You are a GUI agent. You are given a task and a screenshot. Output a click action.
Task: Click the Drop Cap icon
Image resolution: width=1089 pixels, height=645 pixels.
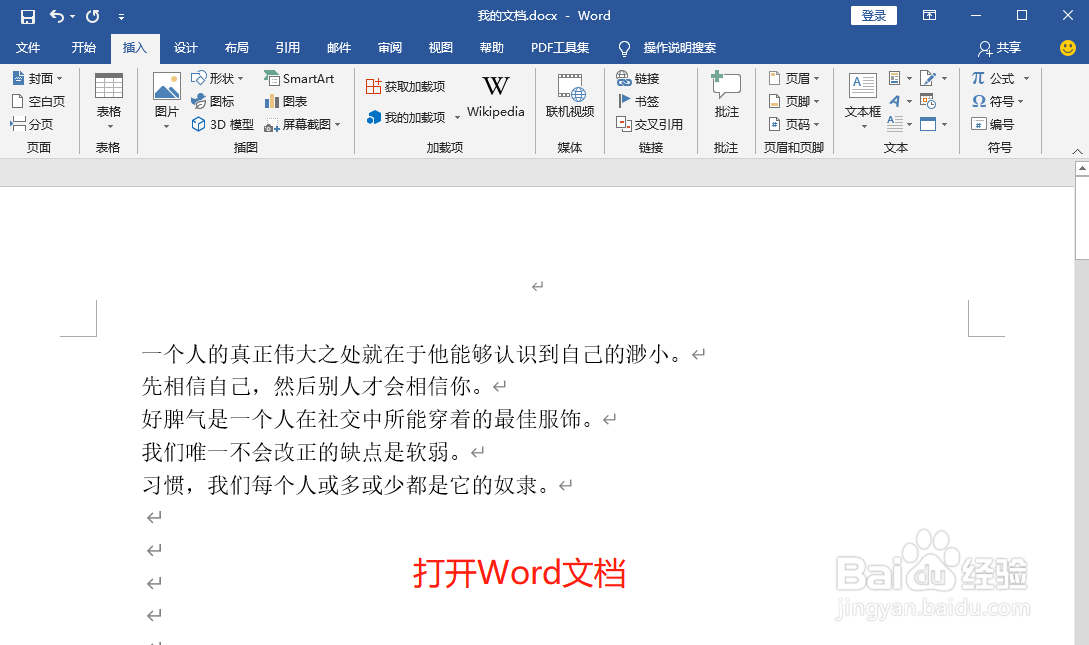click(x=895, y=124)
